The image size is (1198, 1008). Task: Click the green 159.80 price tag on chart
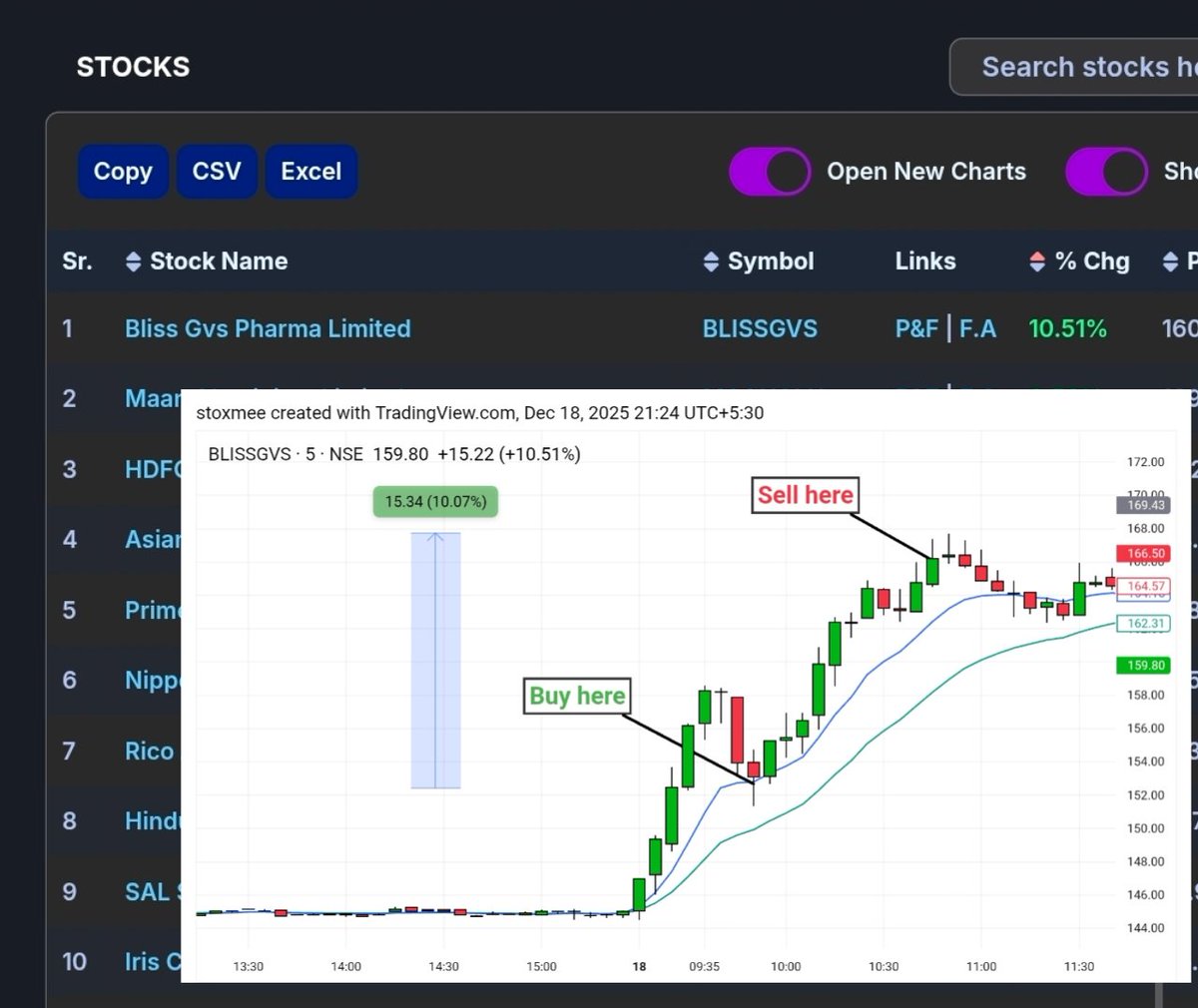(1142, 665)
